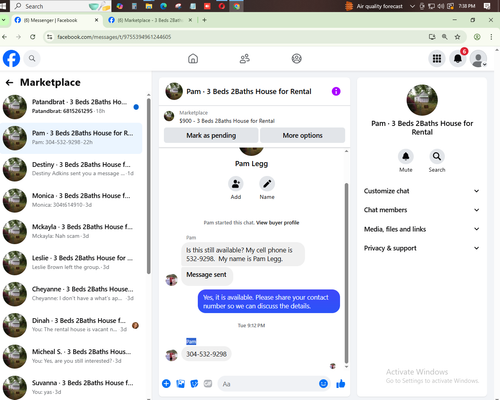Image resolution: width=500 pixels, height=400 pixels.
Task: Click the Windows taskbar Search box
Action: click(62, 6)
